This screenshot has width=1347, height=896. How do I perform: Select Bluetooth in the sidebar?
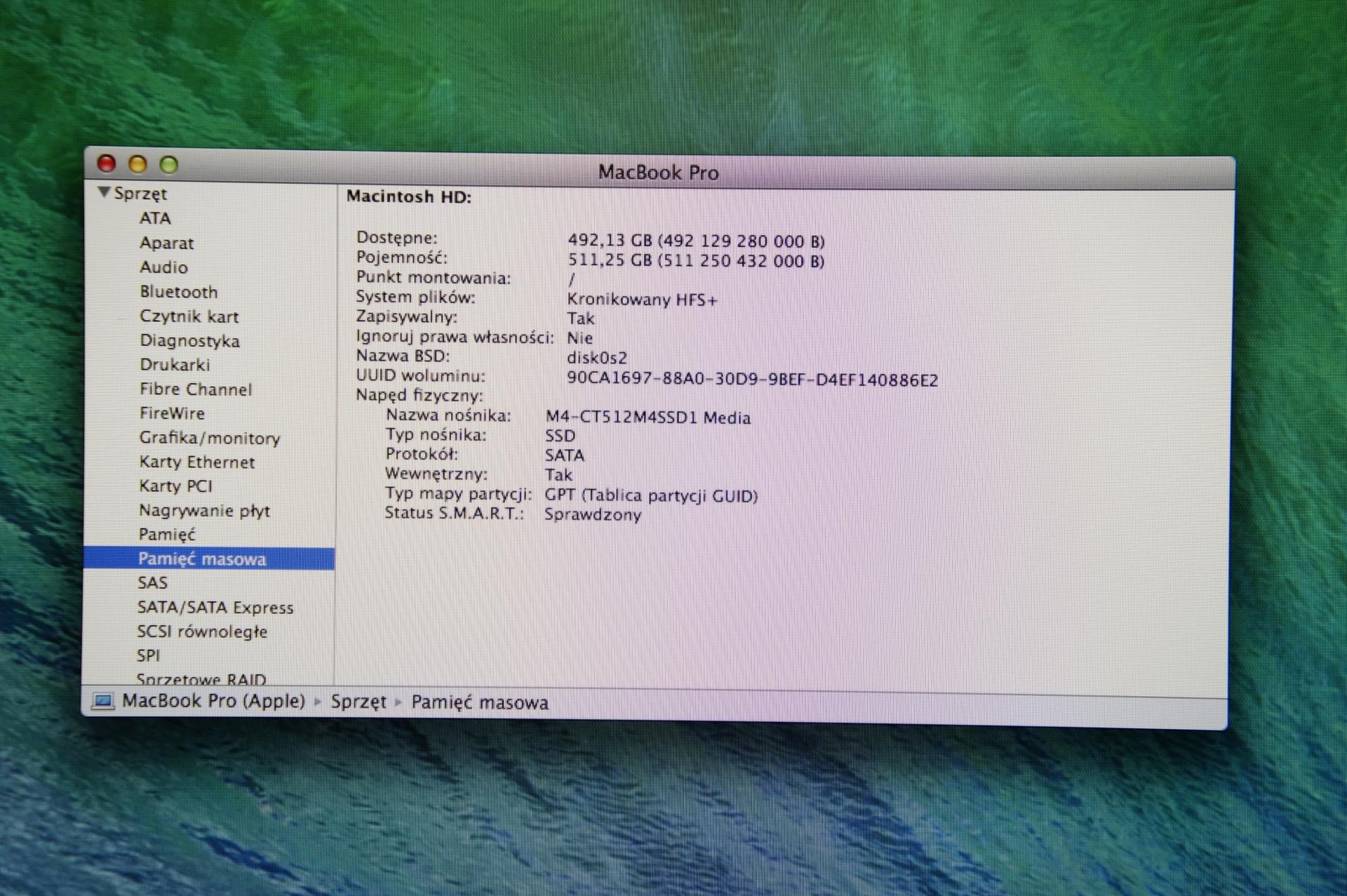click(178, 292)
